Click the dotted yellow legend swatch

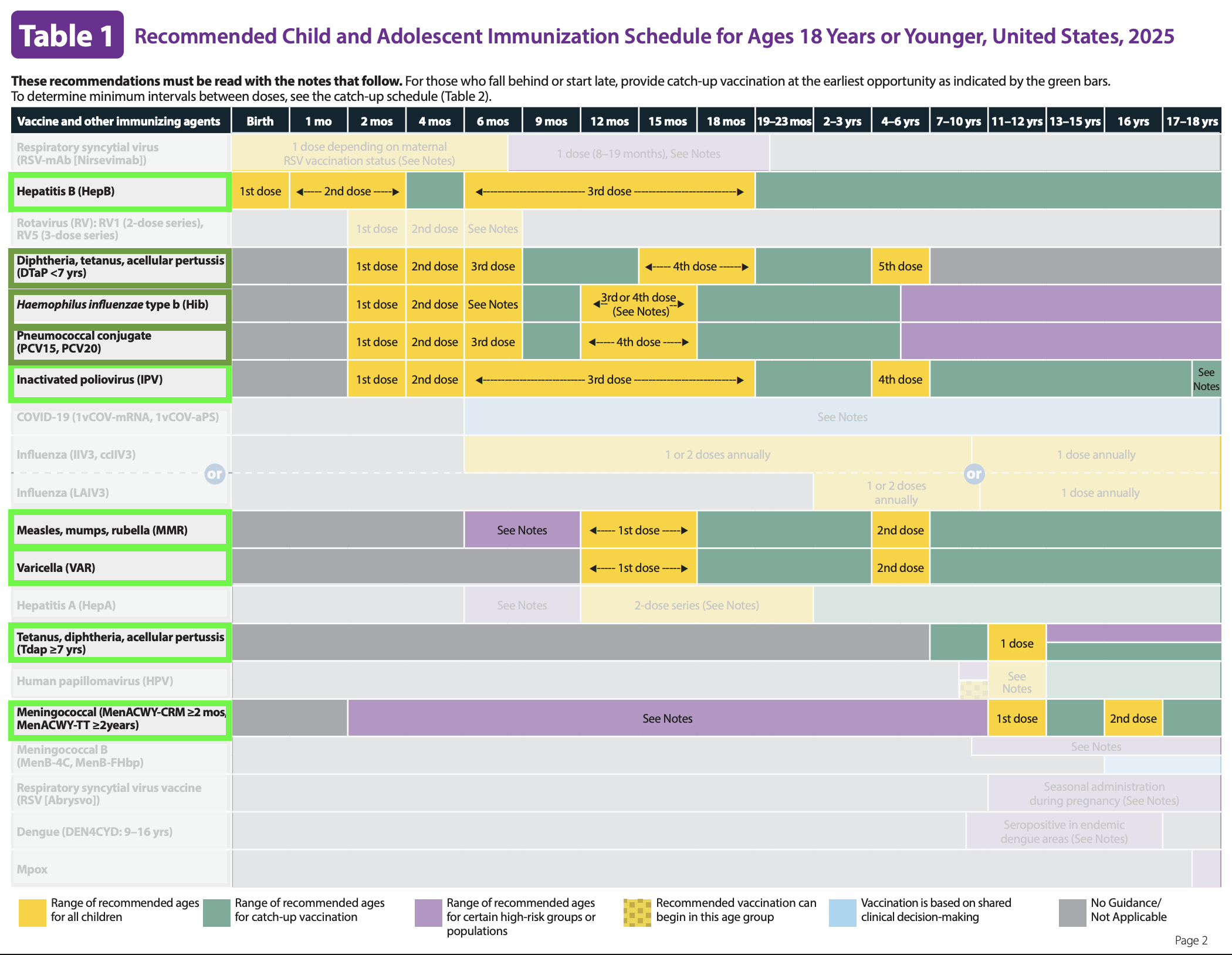[x=637, y=913]
